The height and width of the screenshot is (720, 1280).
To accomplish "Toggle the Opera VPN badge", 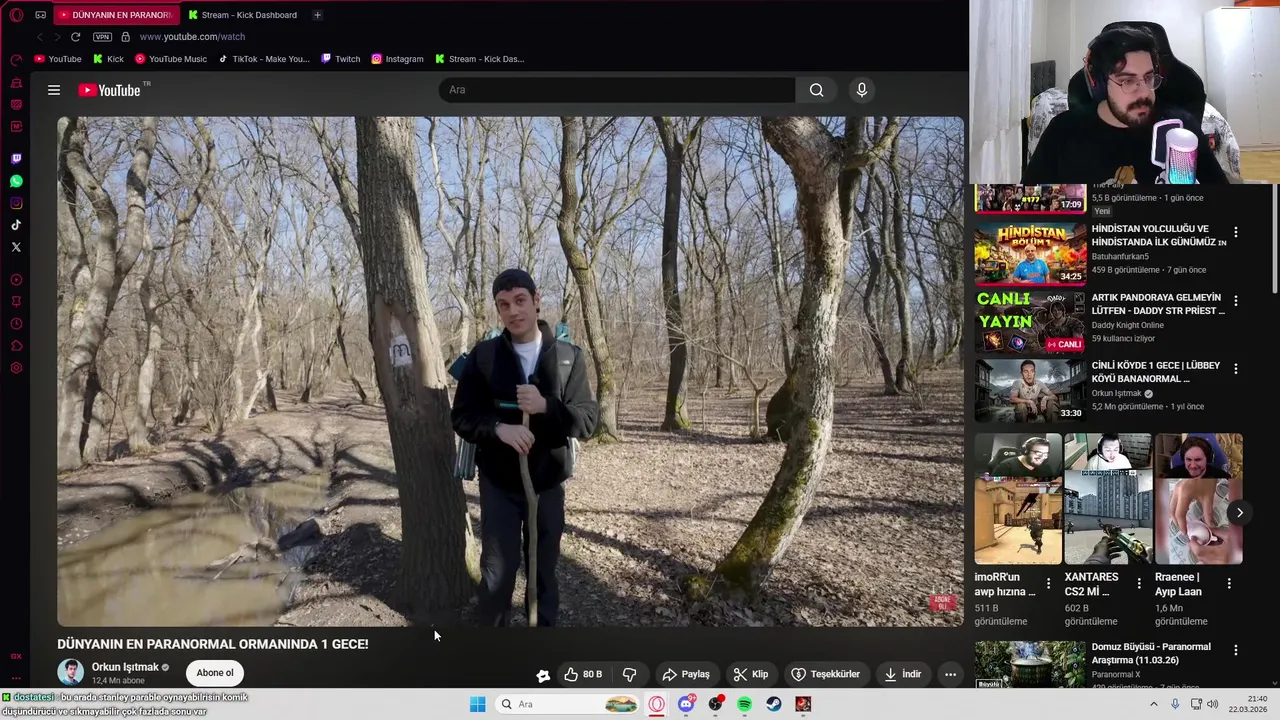I will [102, 37].
